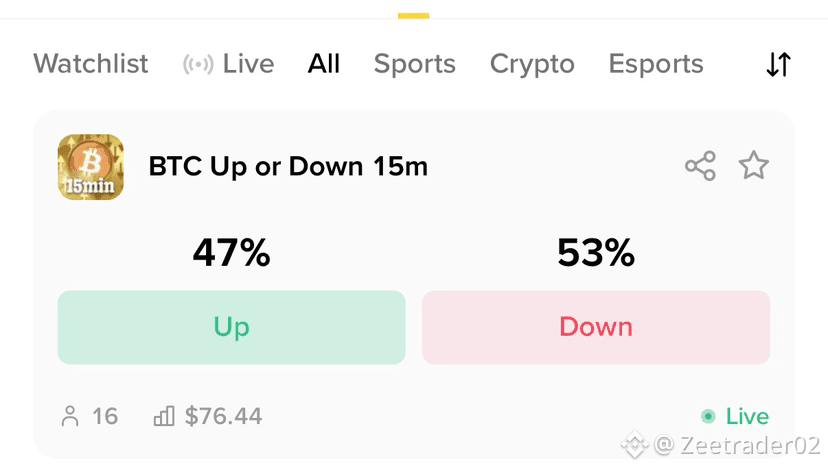Click the green Live status dot
The width and height of the screenshot is (828, 470).
(x=708, y=416)
